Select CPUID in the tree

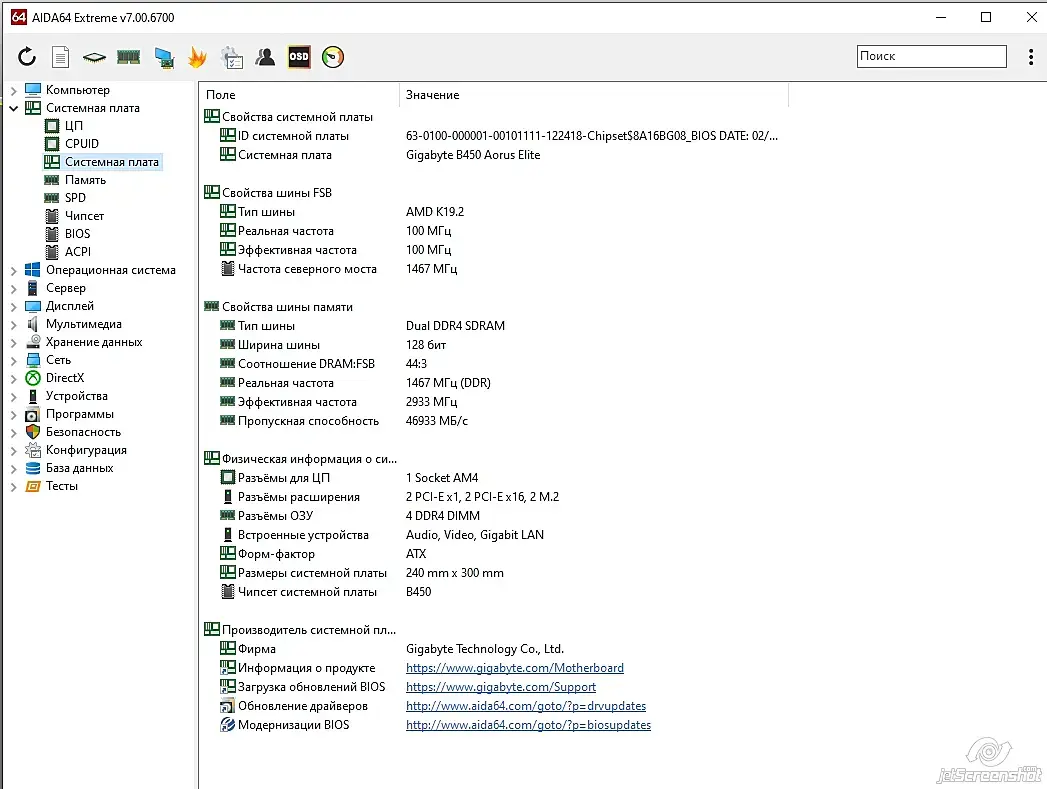(x=81, y=144)
